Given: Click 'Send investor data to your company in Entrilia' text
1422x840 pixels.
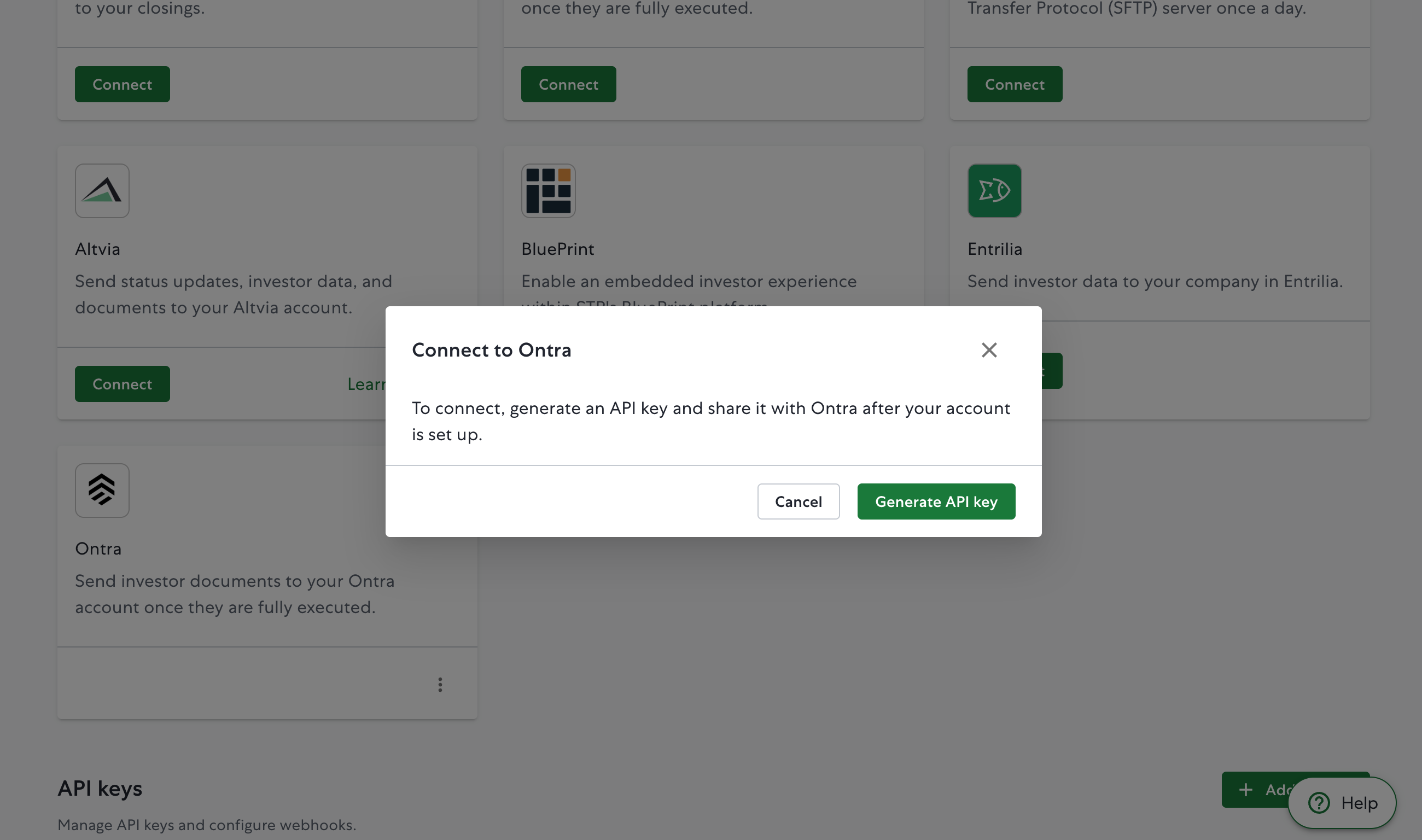Looking at the screenshot, I should (x=1155, y=281).
